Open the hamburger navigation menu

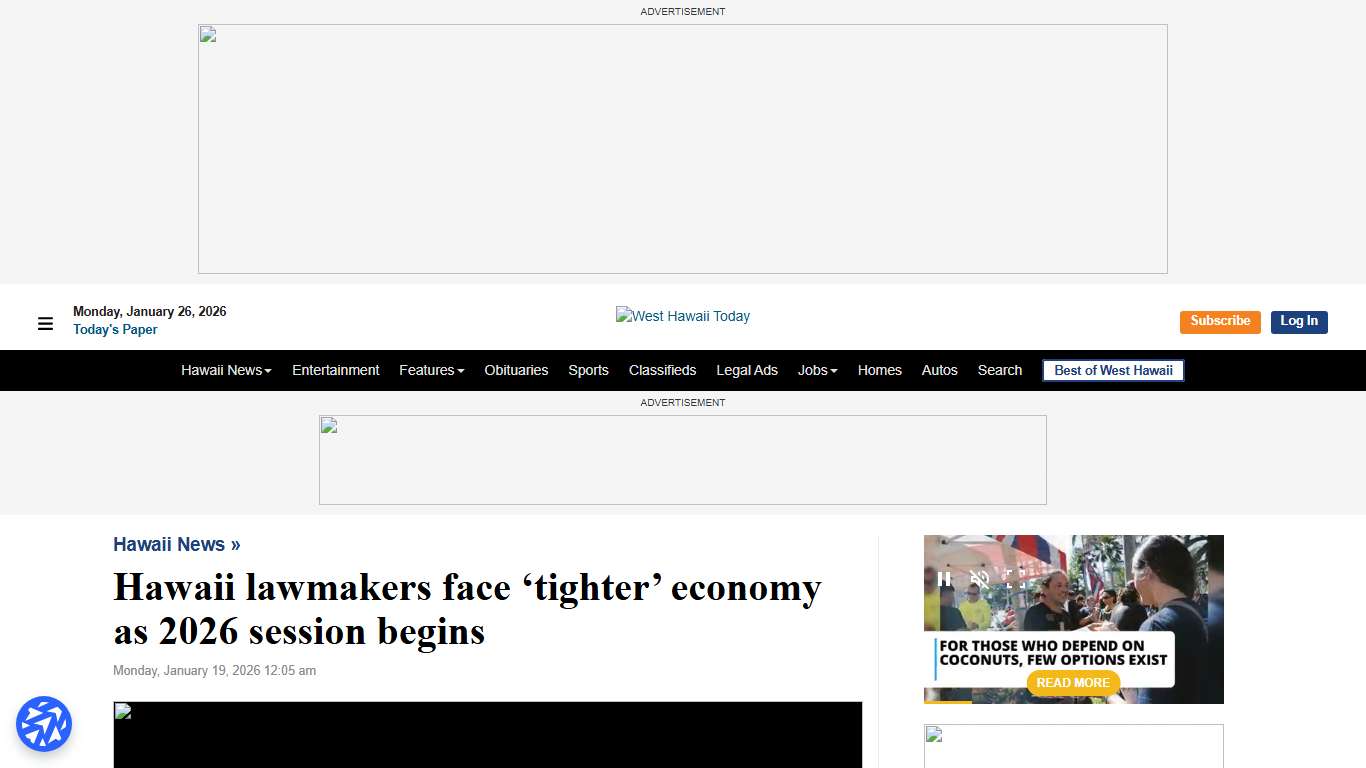pyautogui.click(x=45, y=323)
